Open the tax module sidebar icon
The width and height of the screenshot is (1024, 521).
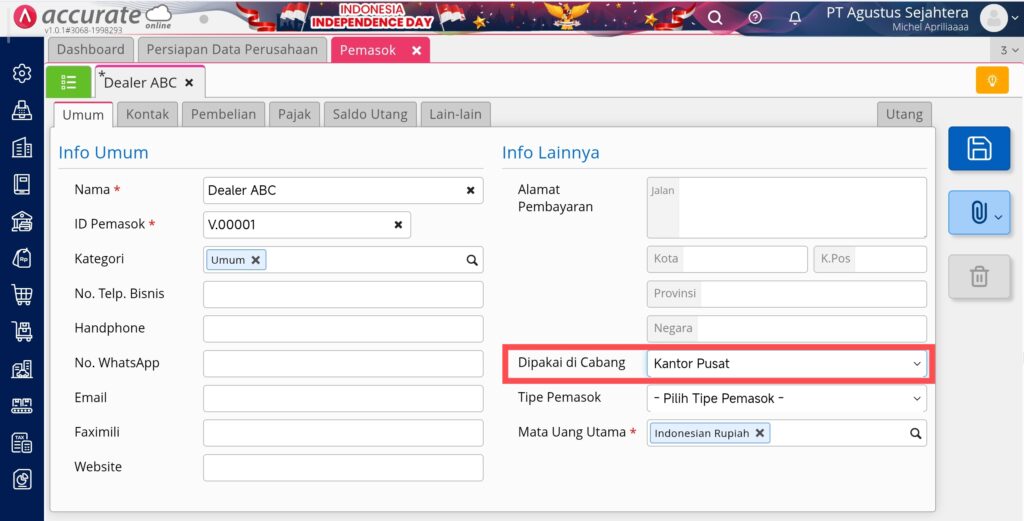point(22,443)
